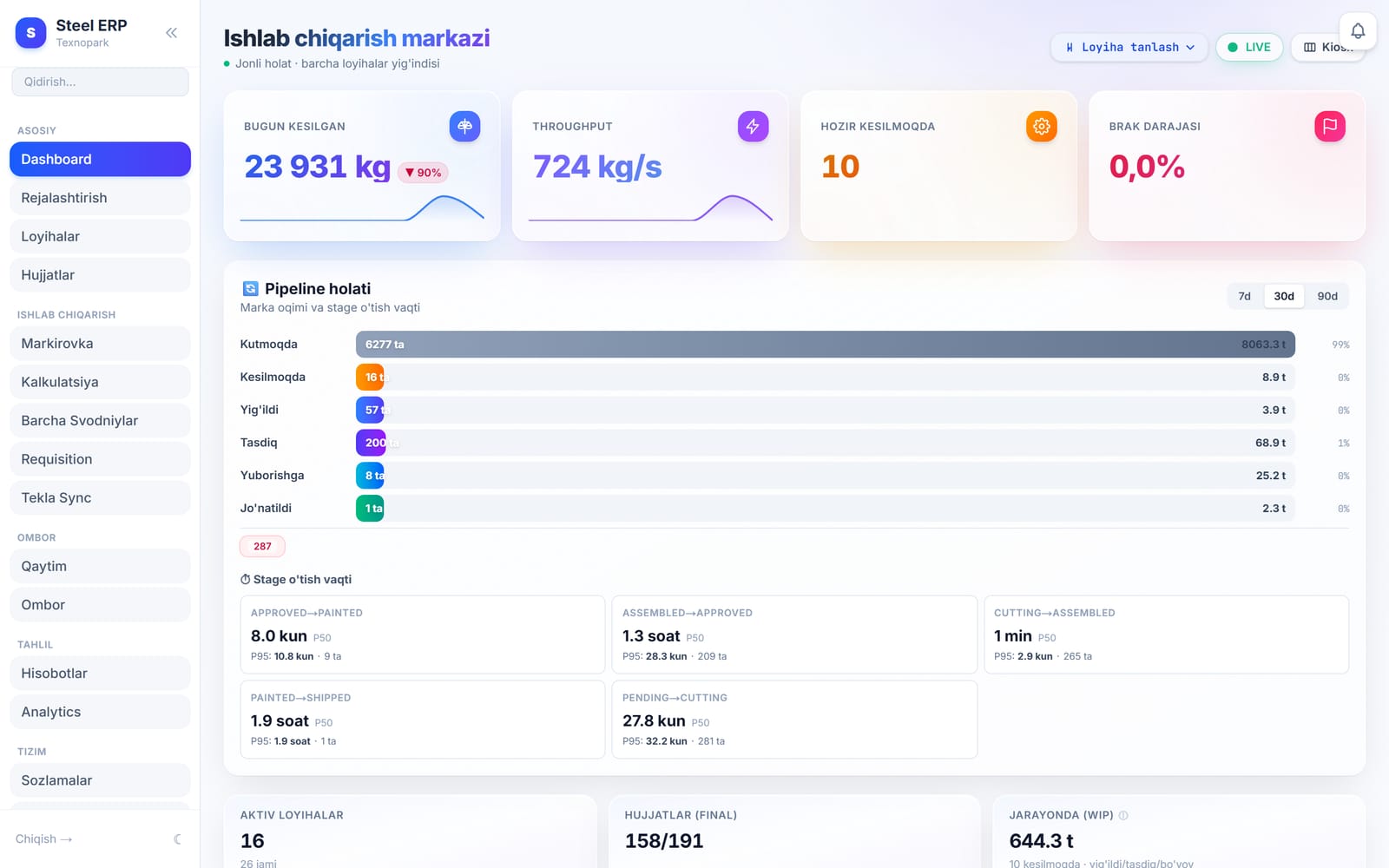This screenshot has width=1389, height=868.
Task: Open Markirovka page
Action: click(x=100, y=344)
